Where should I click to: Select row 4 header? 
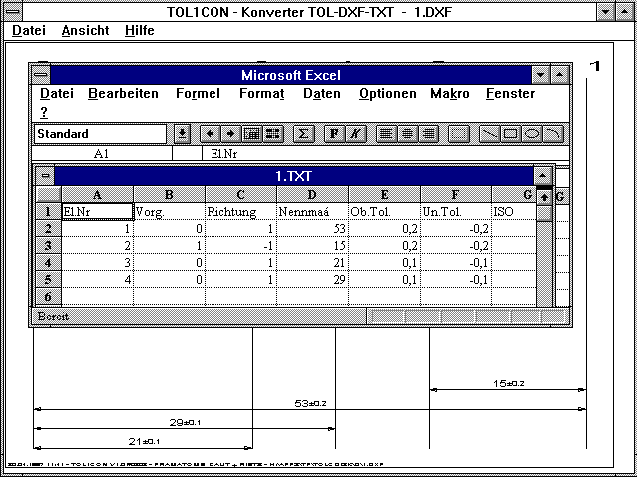[x=48, y=262]
